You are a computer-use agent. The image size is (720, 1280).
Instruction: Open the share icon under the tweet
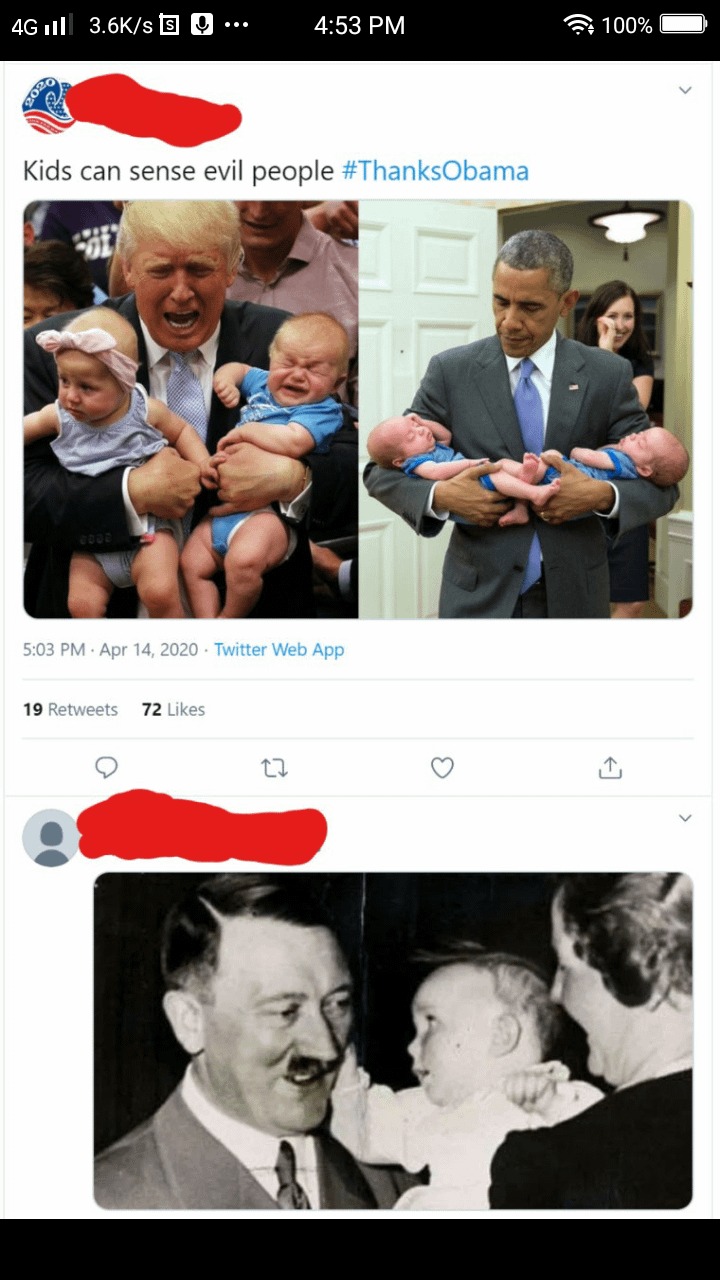tap(610, 767)
